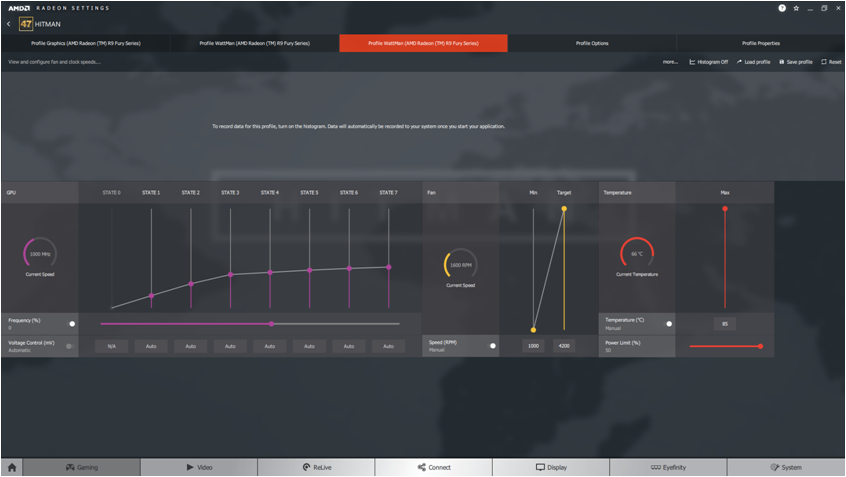Image resolution: width=846 pixels, height=477 pixels.
Task: Toggle the Frequency (%) switch
Action: pyautogui.click(x=71, y=324)
